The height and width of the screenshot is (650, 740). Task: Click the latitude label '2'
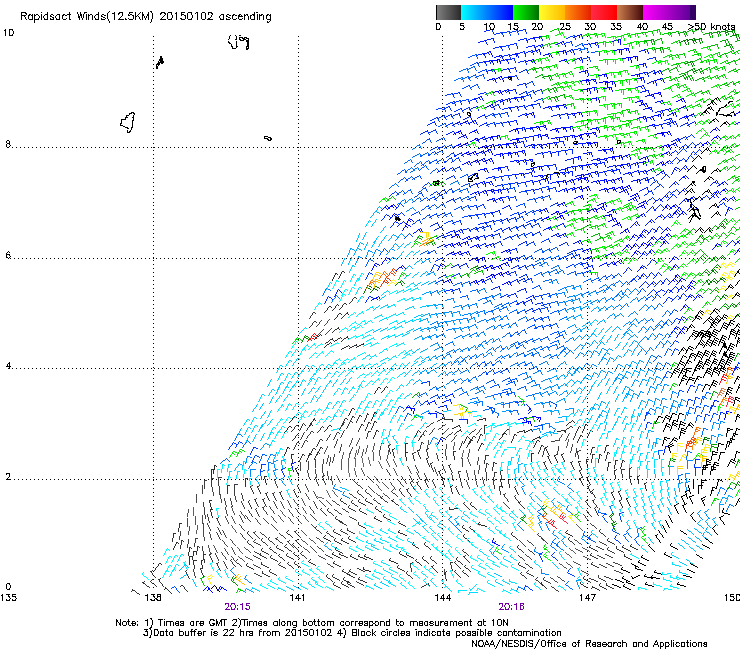(8, 477)
